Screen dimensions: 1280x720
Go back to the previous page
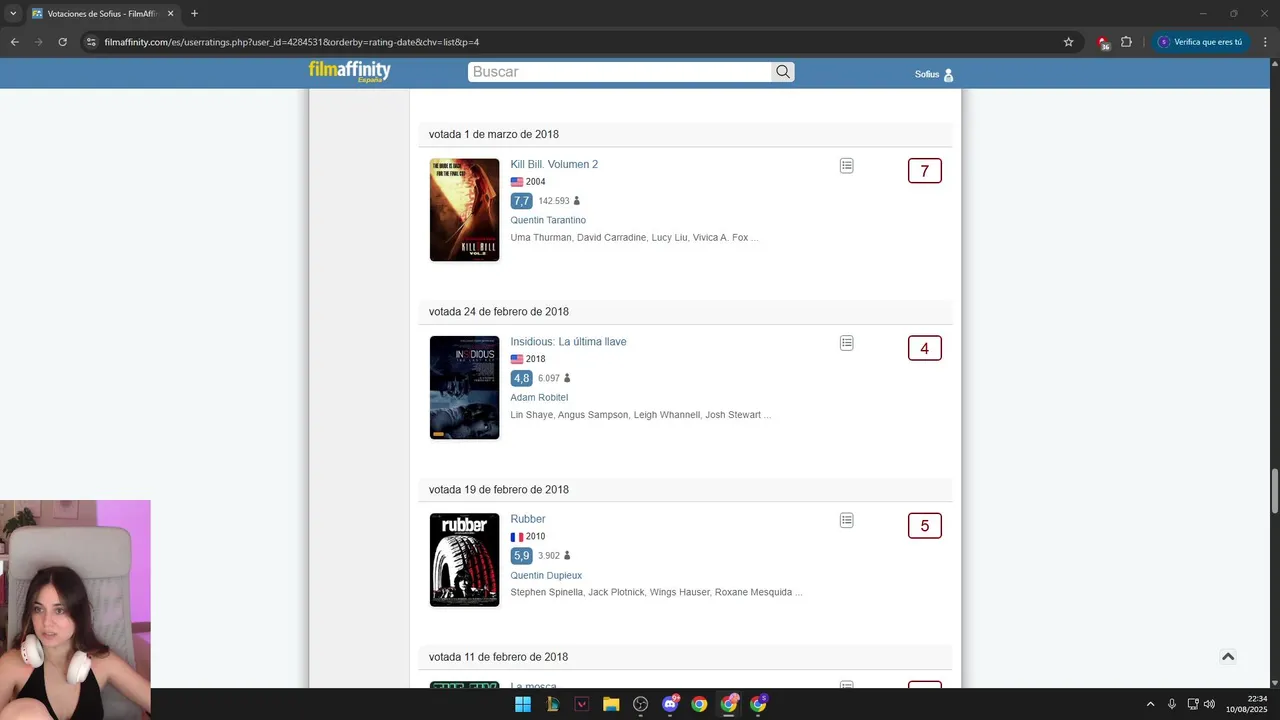(14, 42)
